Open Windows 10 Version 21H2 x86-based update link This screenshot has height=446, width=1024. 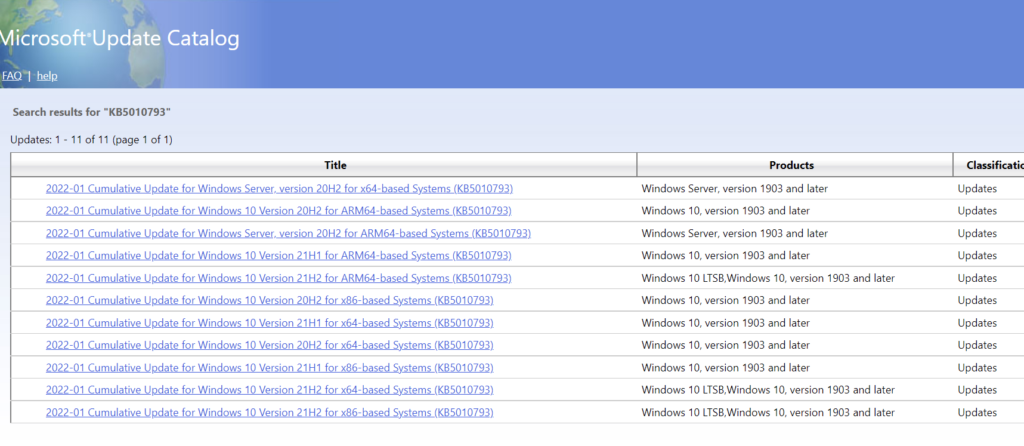[269, 413]
